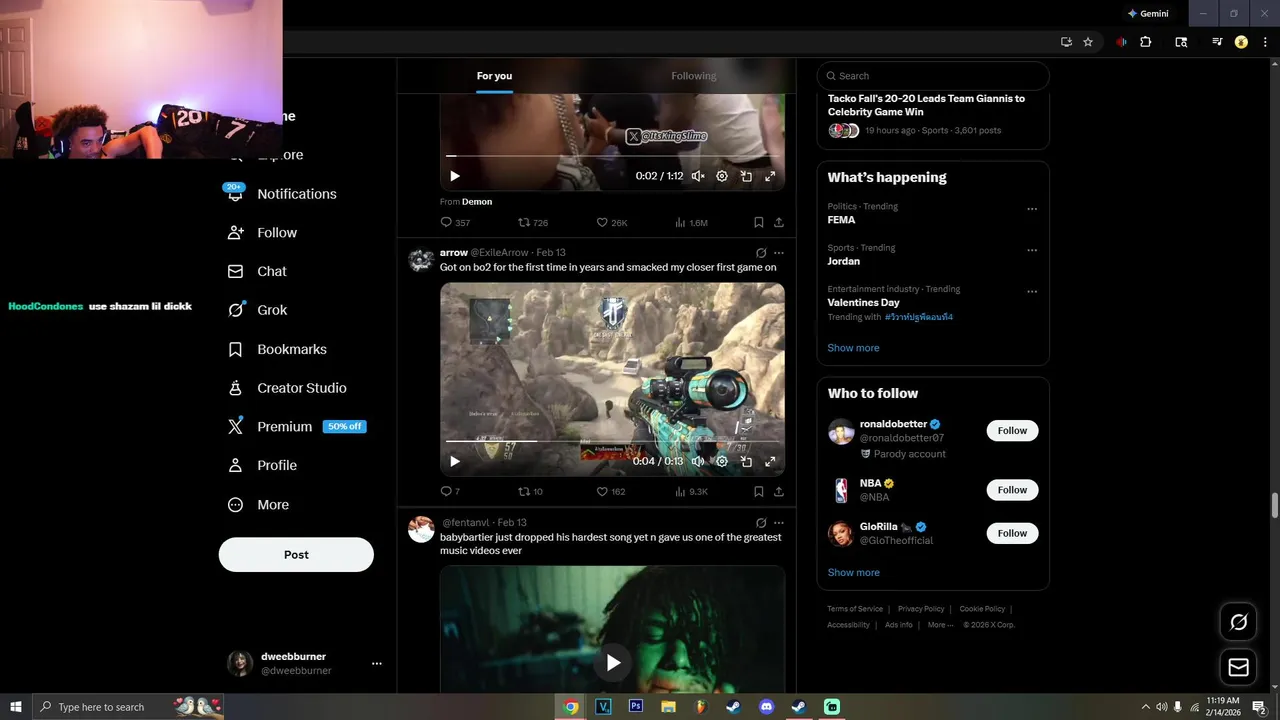This screenshot has width=1280, height=720.
Task: Open the floating messages envelope button
Action: [1238, 667]
